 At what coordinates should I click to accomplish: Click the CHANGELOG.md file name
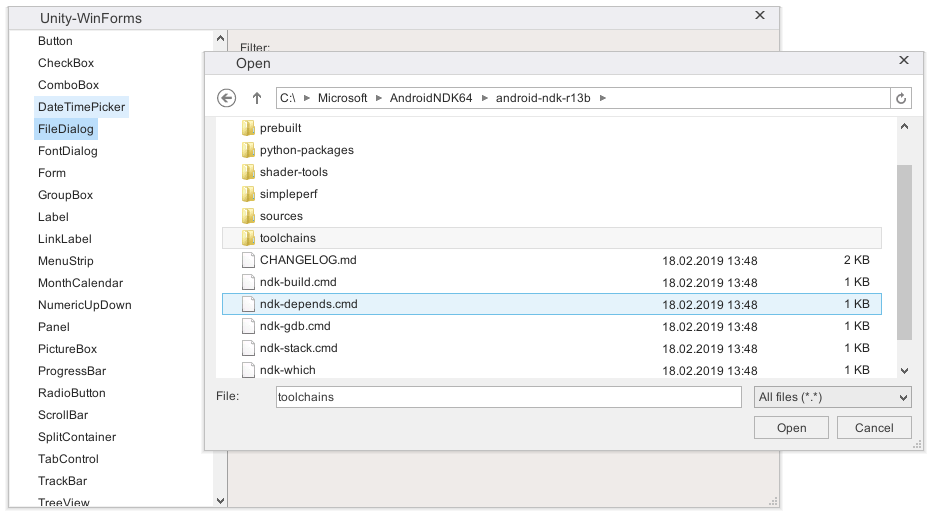pos(308,260)
